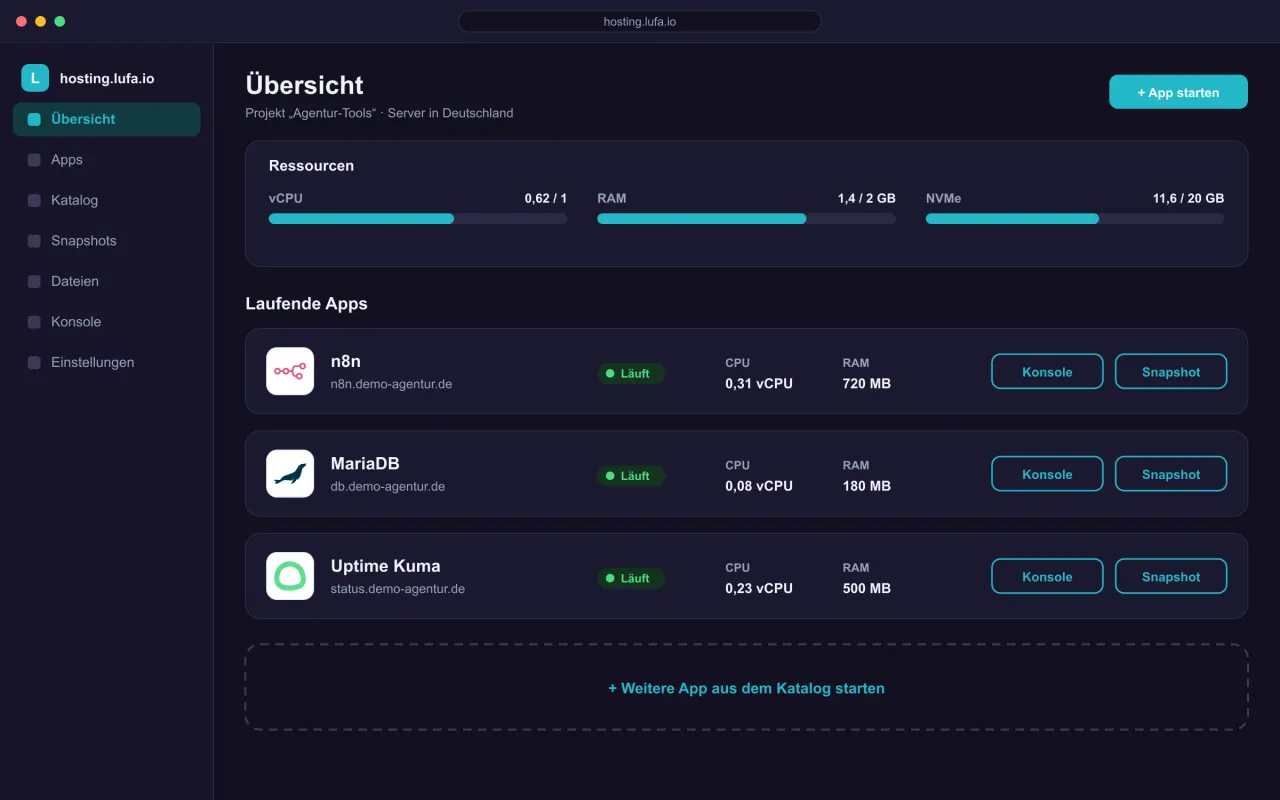The height and width of the screenshot is (800, 1280).
Task: Click the Apps sidebar icon
Action: pyautogui.click(x=34, y=160)
